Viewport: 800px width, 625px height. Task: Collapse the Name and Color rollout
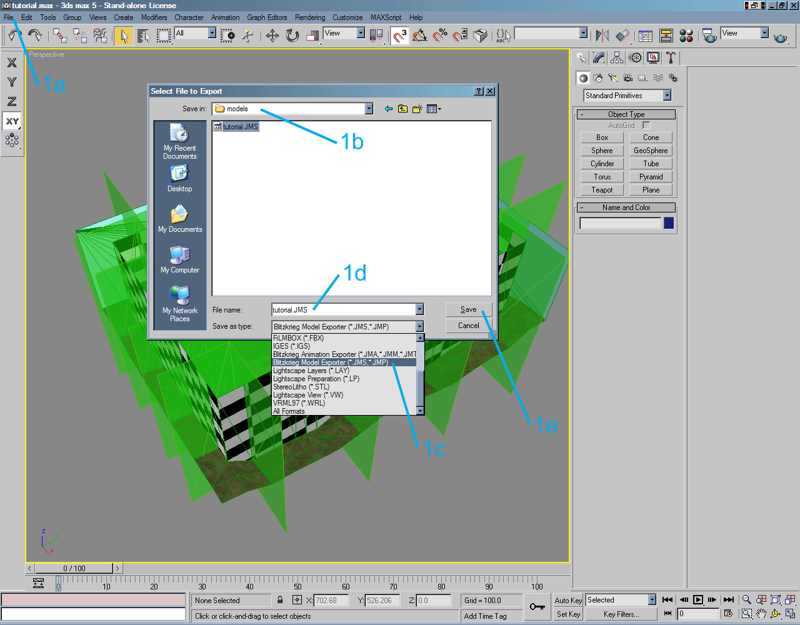pos(626,207)
